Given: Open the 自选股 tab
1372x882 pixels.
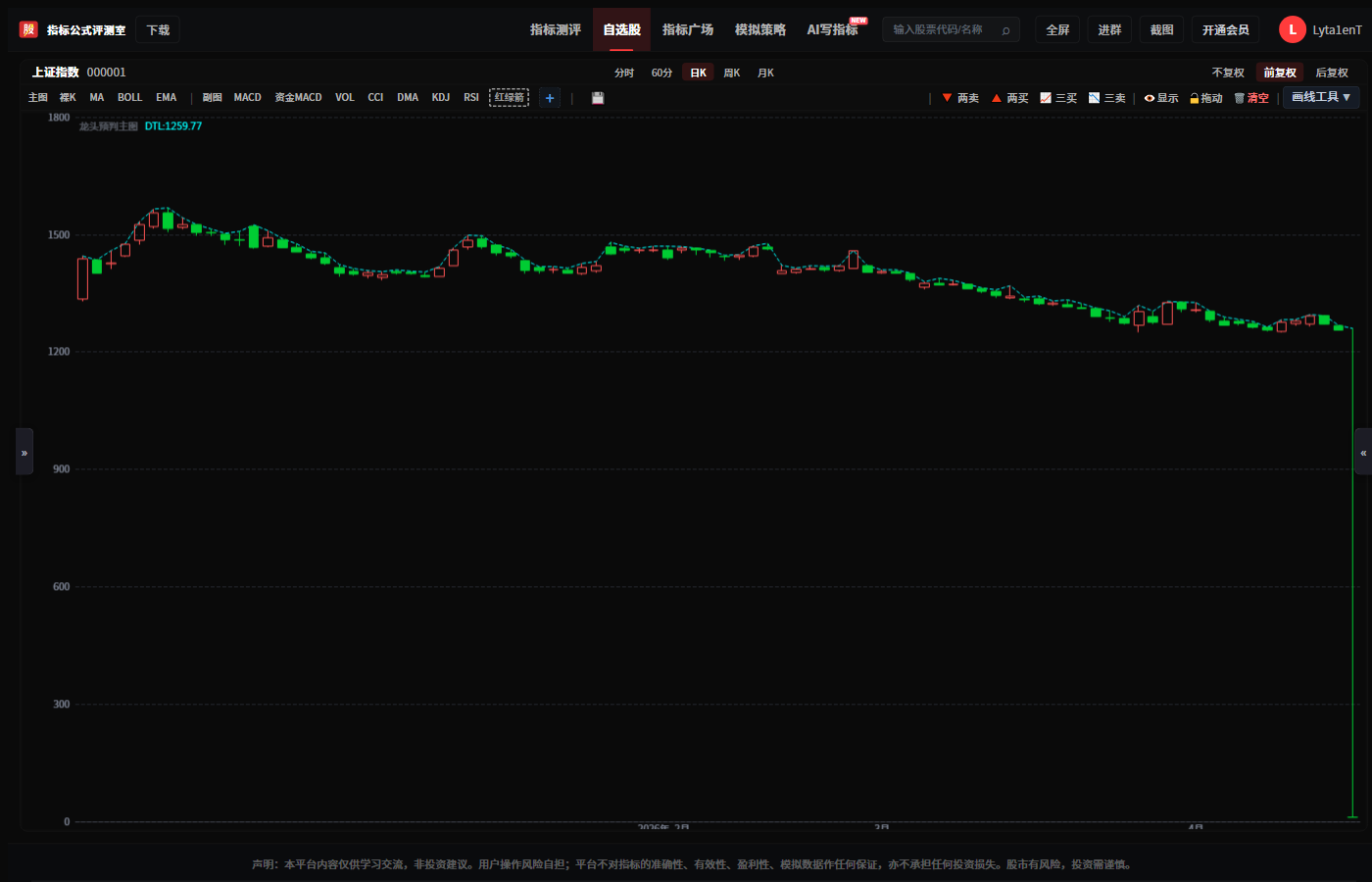Looking at the screenshot, I should click(x=621, y=29).
